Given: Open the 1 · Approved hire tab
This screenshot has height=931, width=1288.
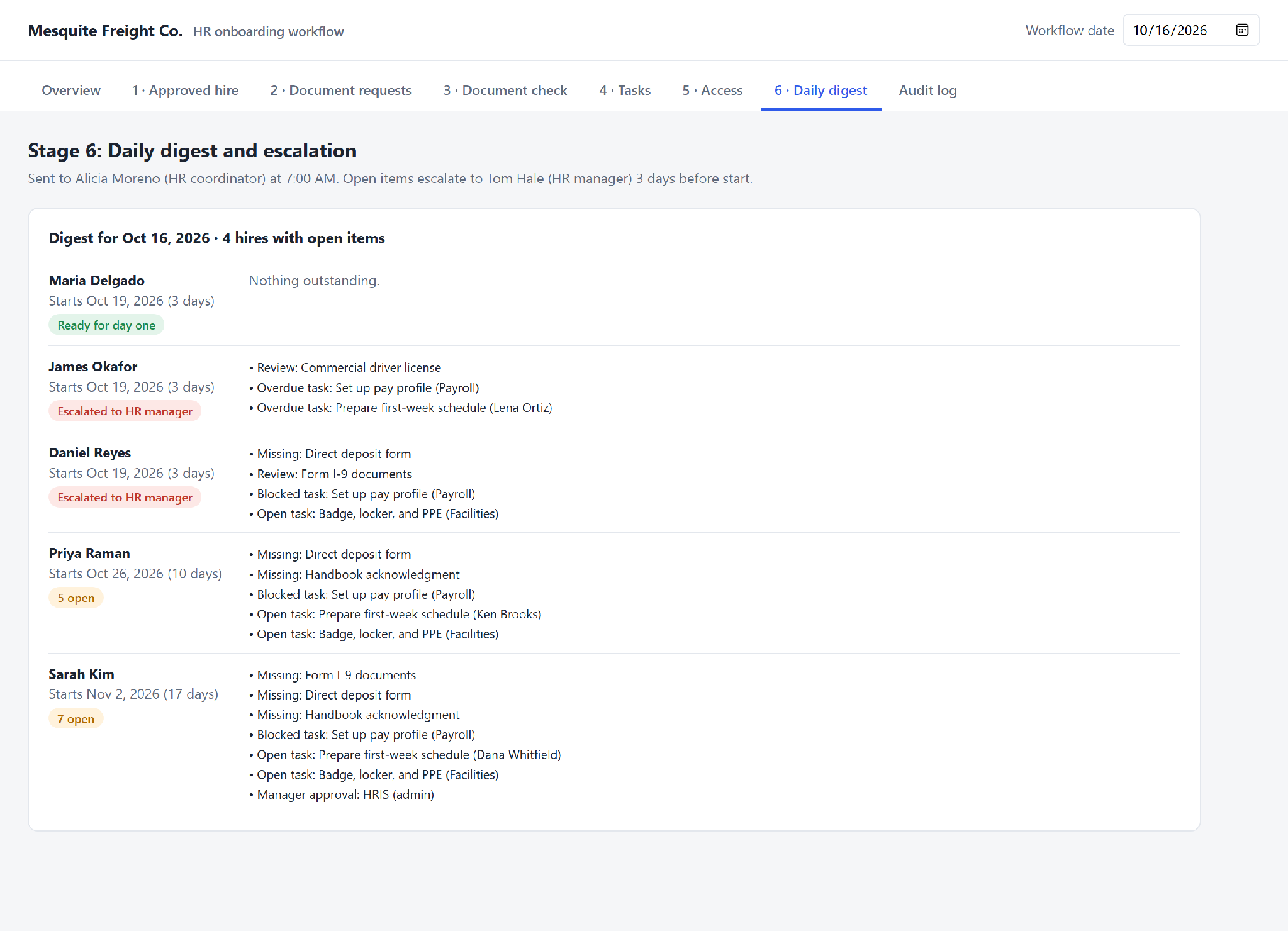Looking at the screenshot, I should (185, 90).
